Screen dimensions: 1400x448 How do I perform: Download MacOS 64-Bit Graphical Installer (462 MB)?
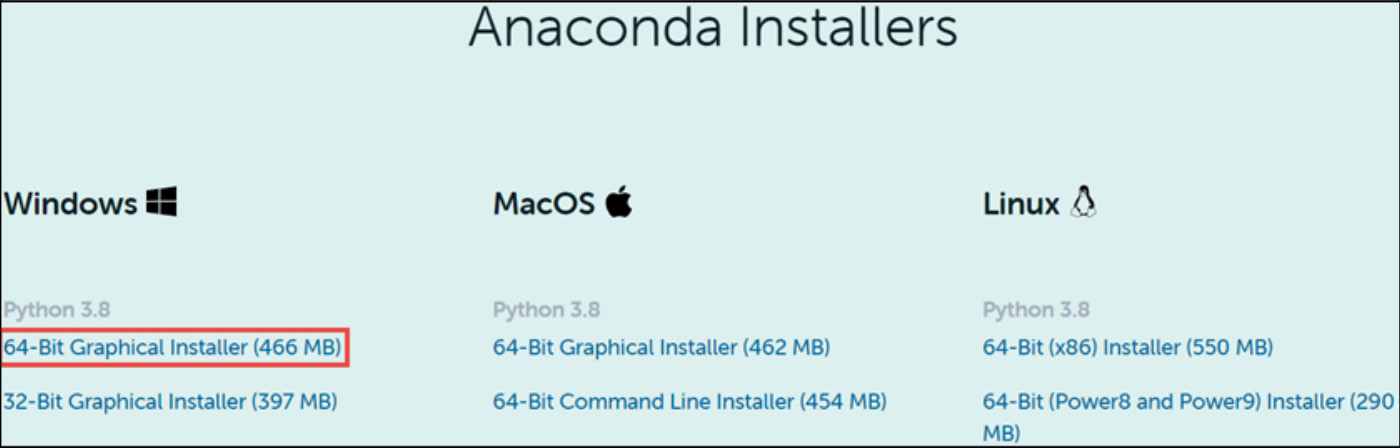pyautogui.click(x=661, y=348)
